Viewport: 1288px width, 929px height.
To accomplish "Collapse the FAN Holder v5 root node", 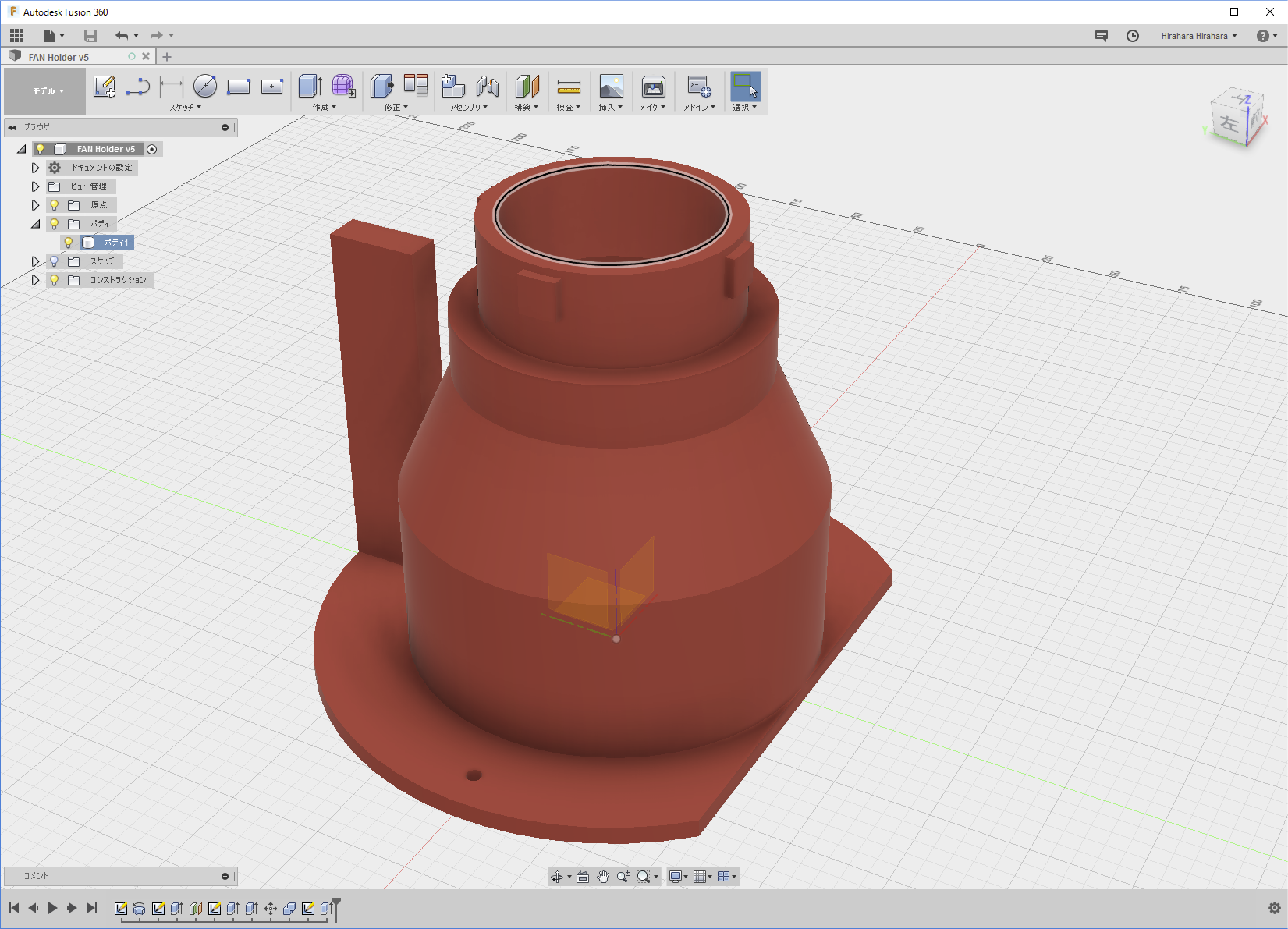I will pyautogui.click(x=22, y=149).
